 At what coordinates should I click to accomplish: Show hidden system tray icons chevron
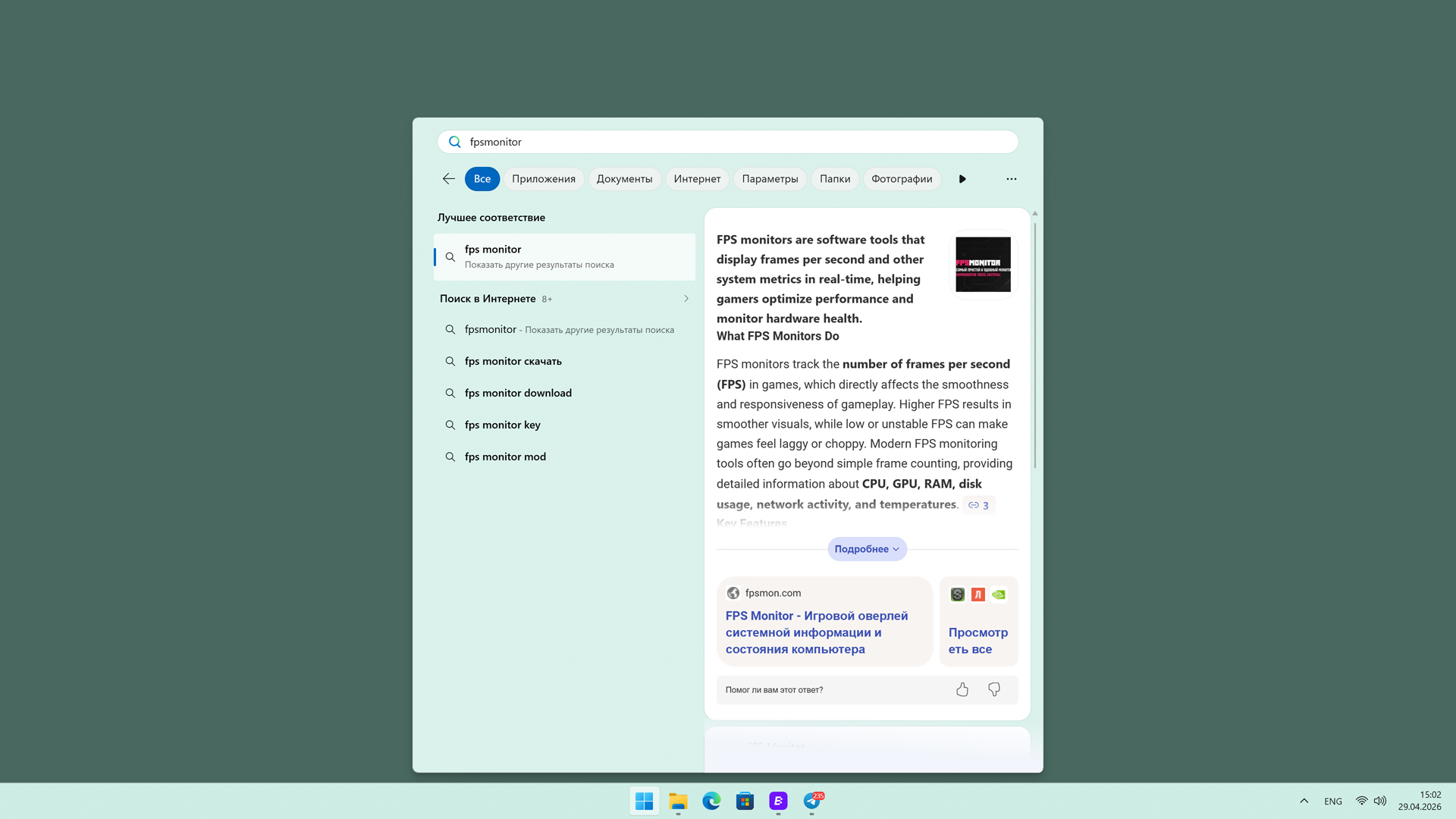click(x=1304, y=801)
